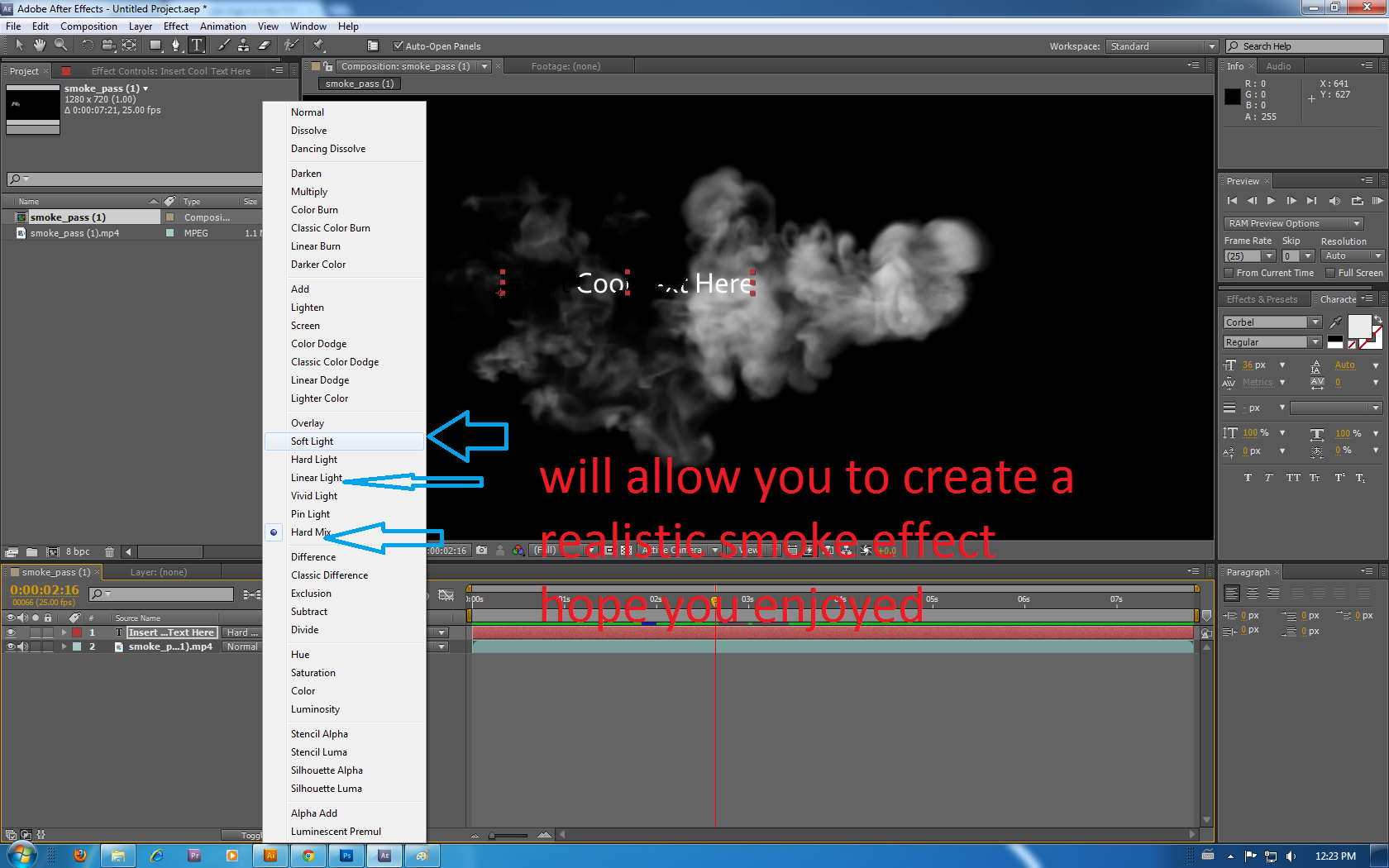Click the trash delete icon in Project panel
This screenshot has width=1389, height=868.
109,551
